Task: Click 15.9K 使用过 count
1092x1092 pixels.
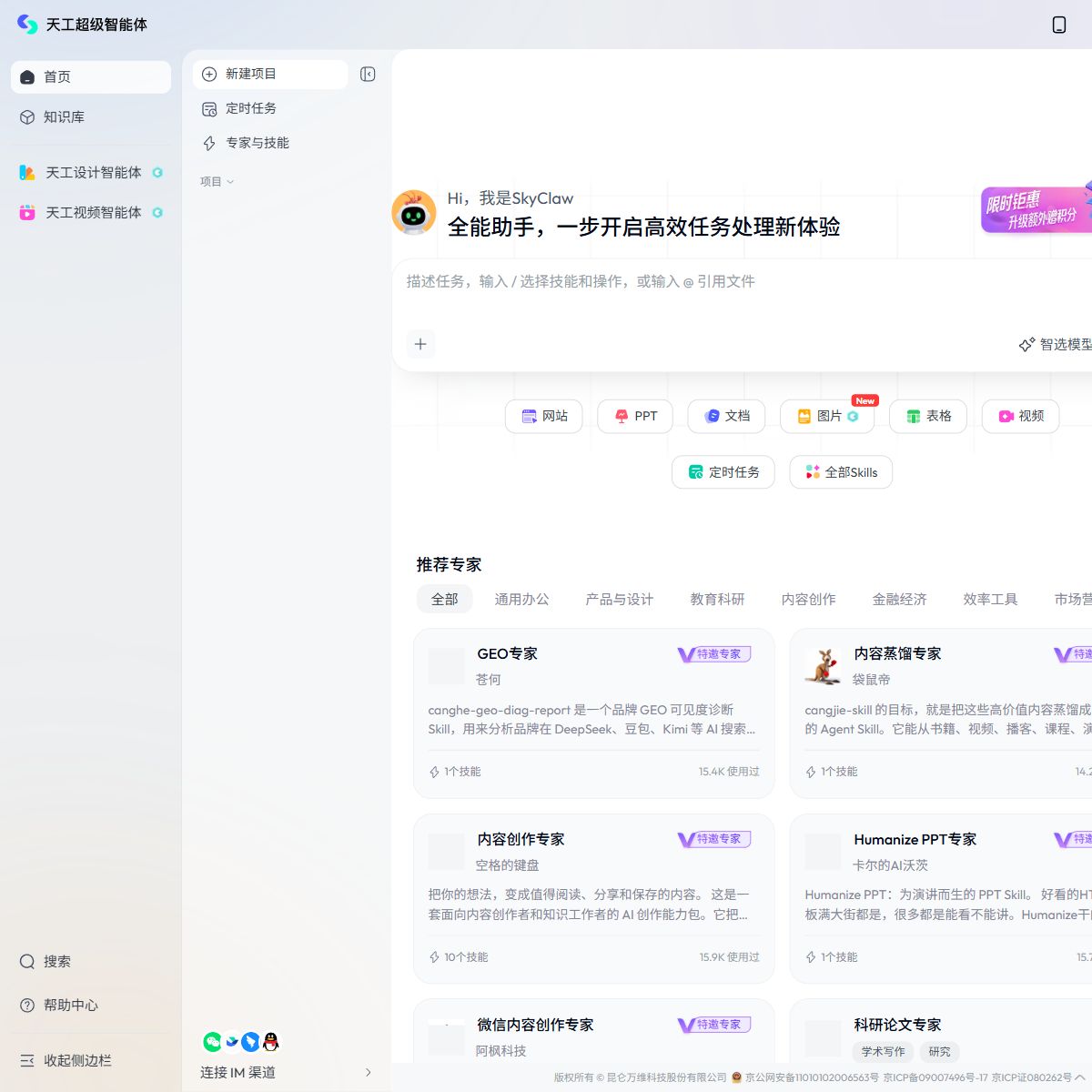Action: [729, 957]
